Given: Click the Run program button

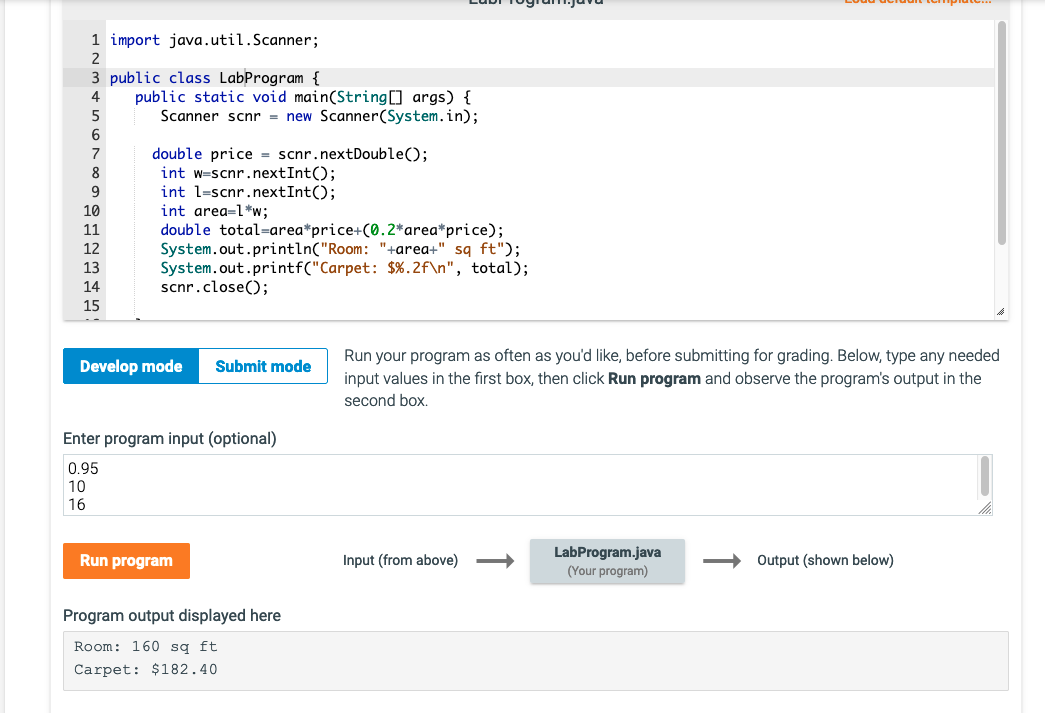Looking at the screenshot, I should (x=127, y=560).
